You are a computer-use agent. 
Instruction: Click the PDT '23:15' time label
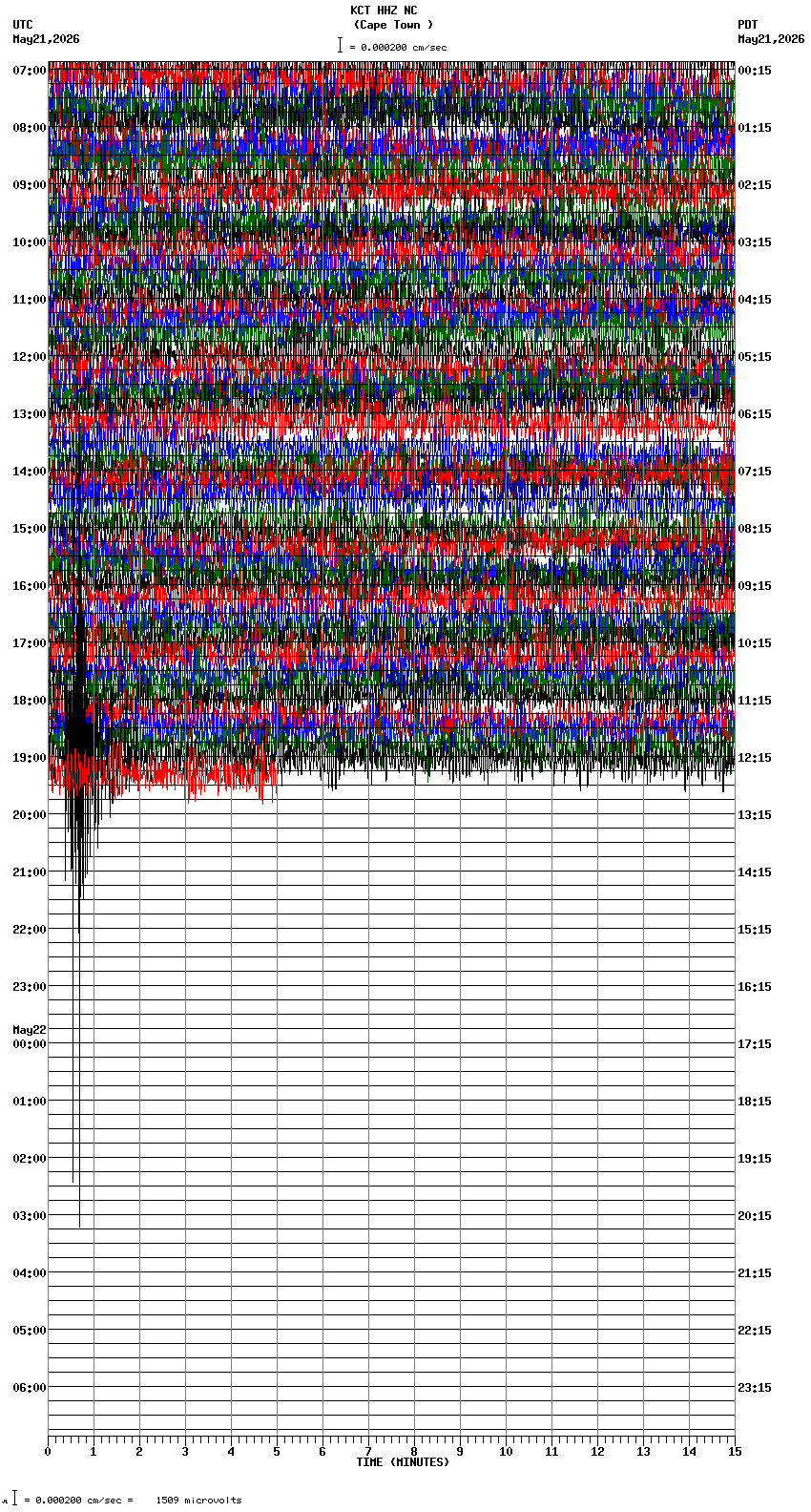click(755, 1388)
